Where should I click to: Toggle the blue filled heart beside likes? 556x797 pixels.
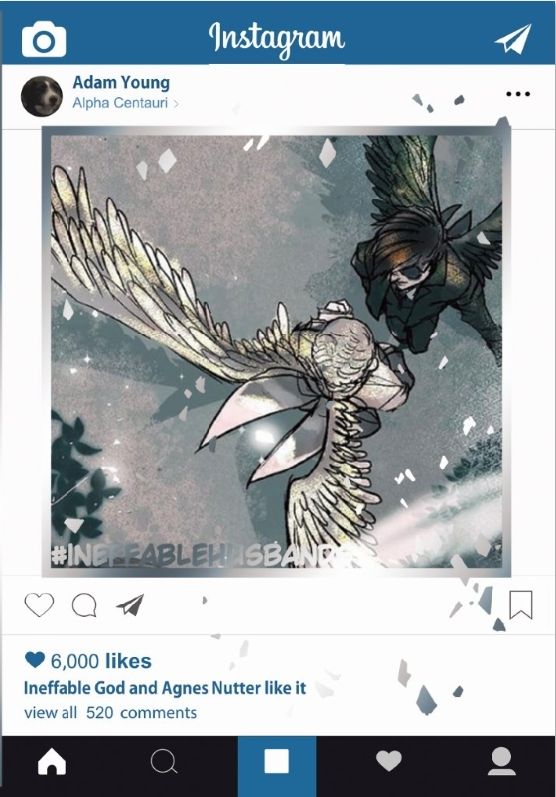pyautogui.click(x=35, y=660)
